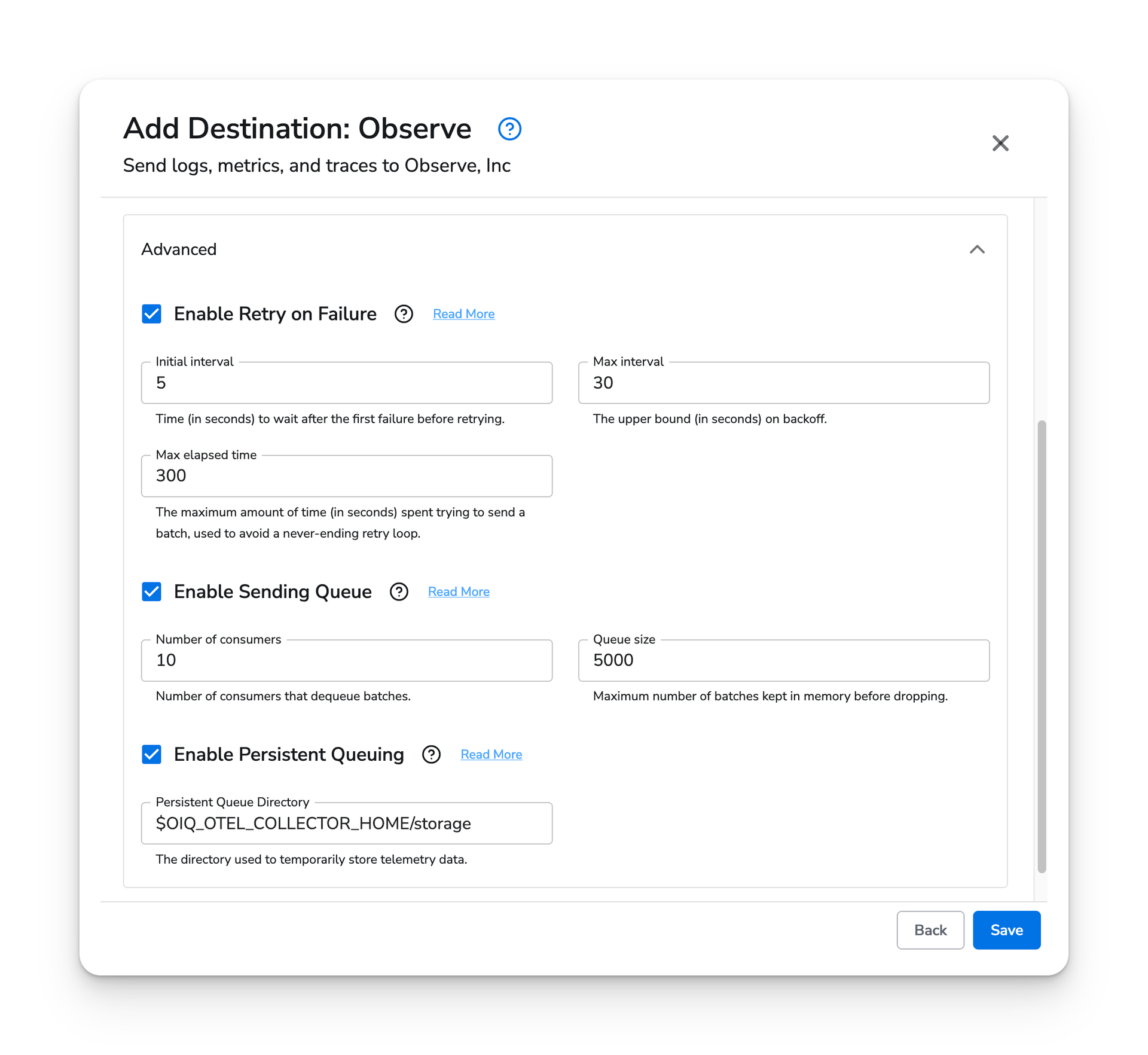Click text 'Maximum number of batches kept in memory before dropping.'
The width and height of the screenshot is (1148, 1055).
click(770, 696)
